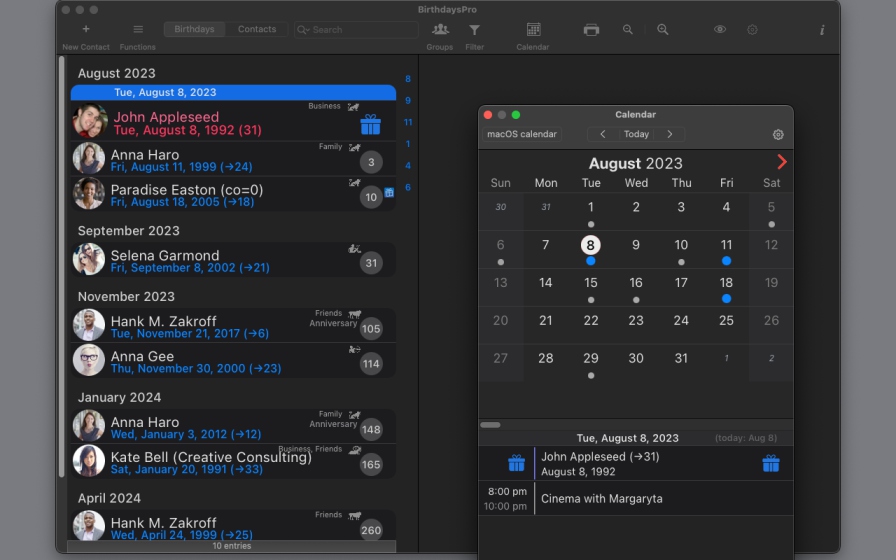Click the New Contact plus icon
Image resolution: width=896 pixels, height=560 pixels.
86,29
